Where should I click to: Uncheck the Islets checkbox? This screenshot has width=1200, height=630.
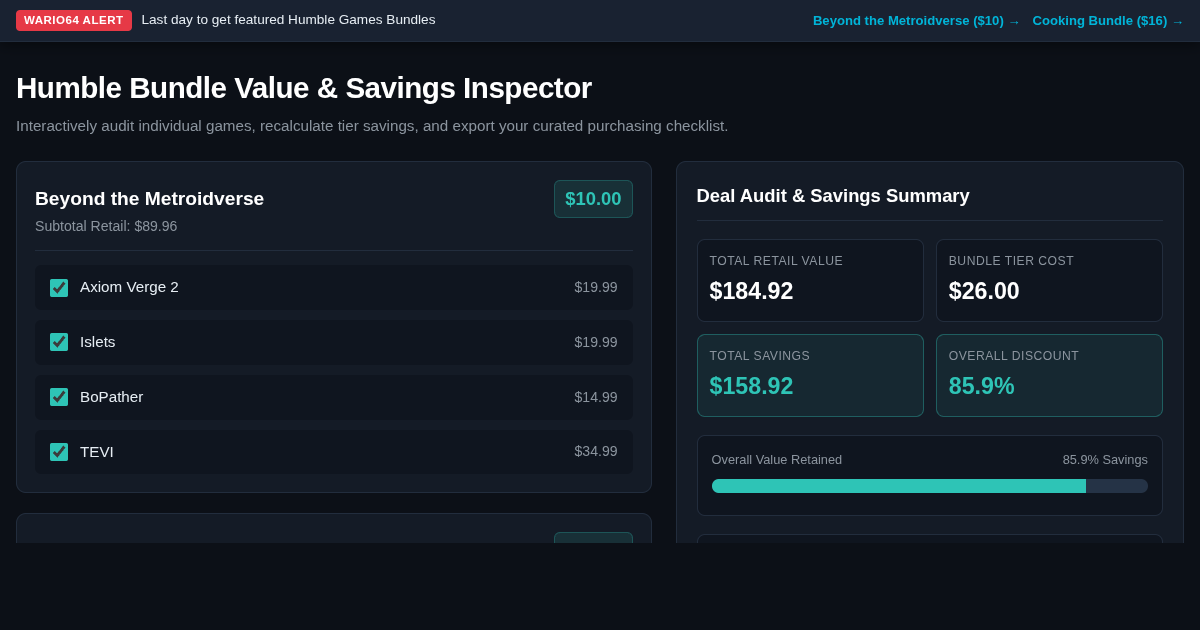(59, 342)
